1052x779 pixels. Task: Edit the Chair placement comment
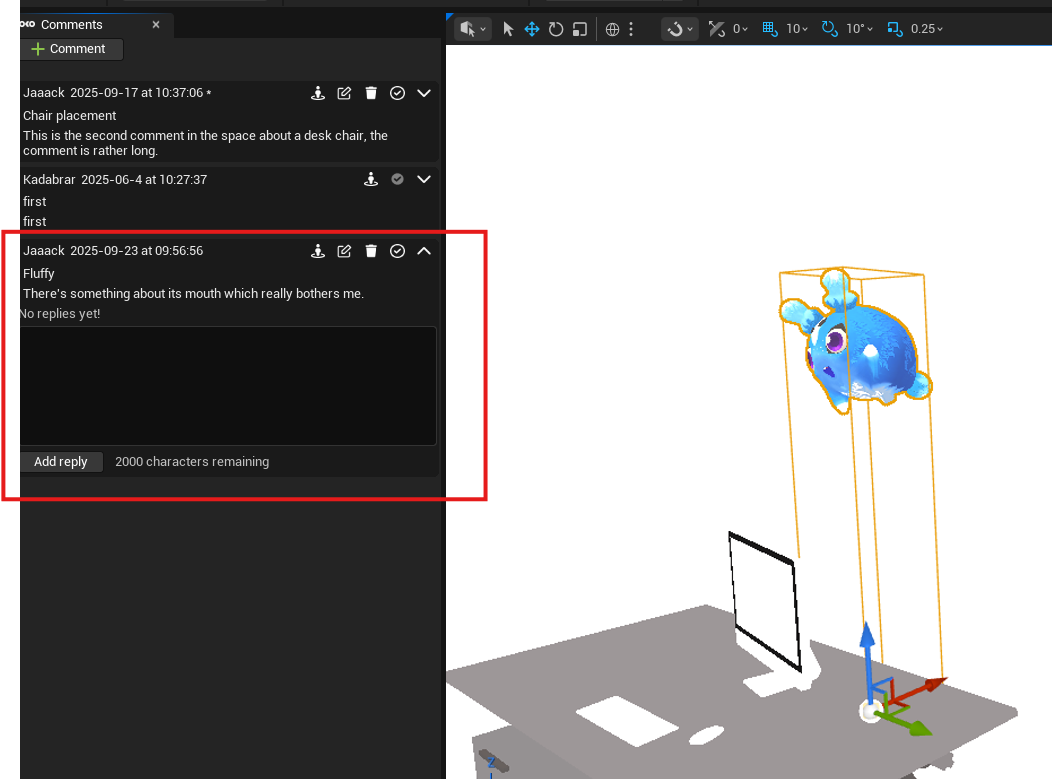(344, 93)
